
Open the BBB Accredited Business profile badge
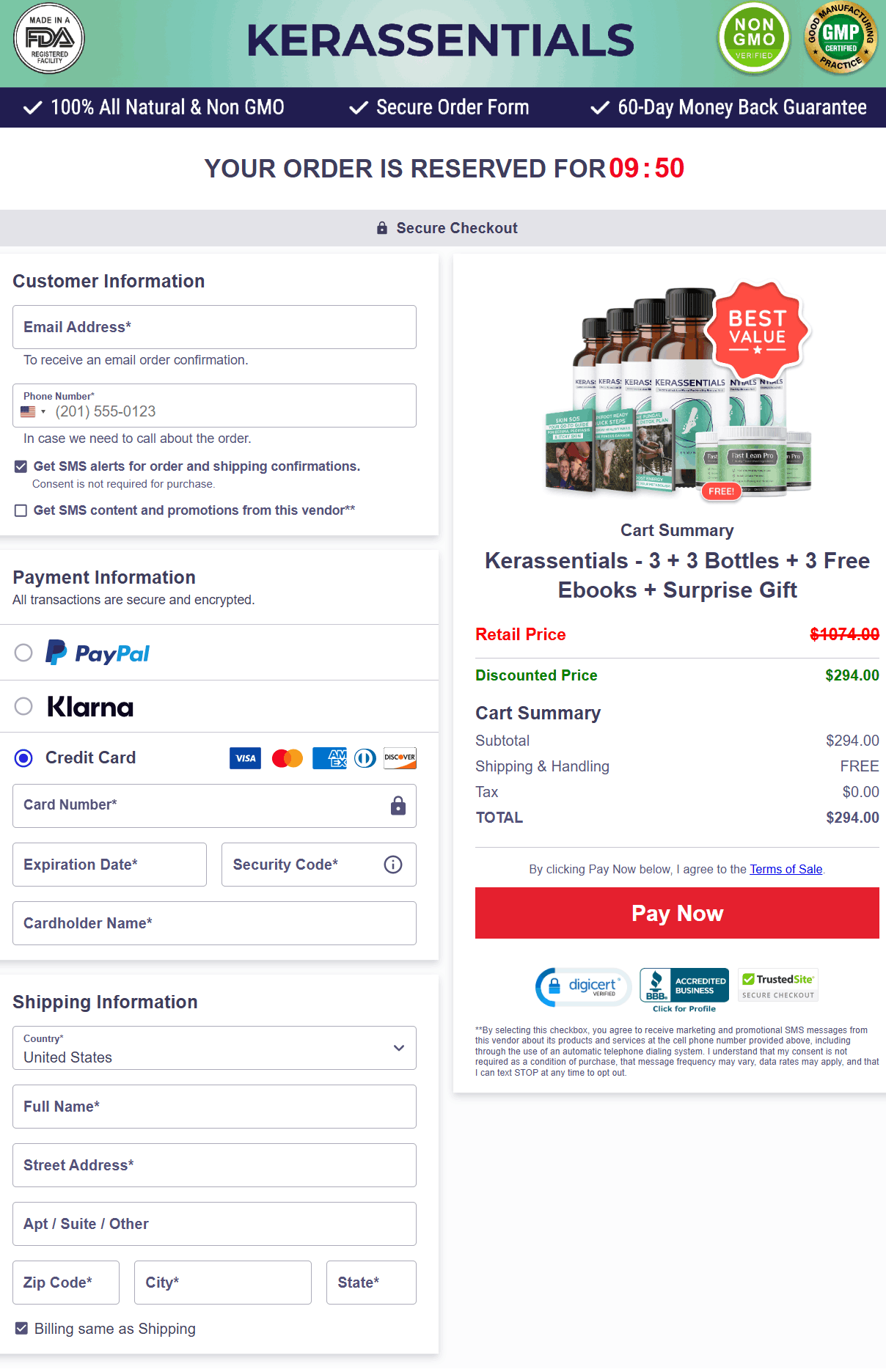click(x=684, y=990)
